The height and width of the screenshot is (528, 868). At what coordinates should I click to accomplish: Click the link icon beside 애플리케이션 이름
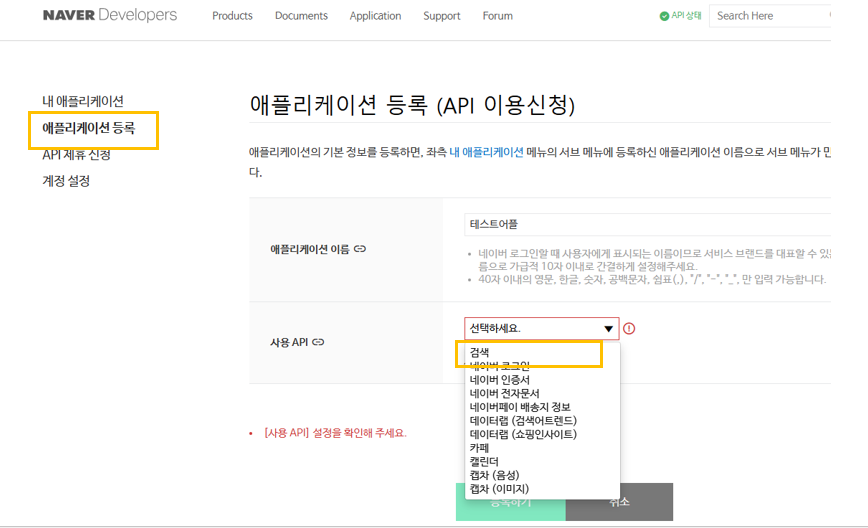click(x=360, y=249)
